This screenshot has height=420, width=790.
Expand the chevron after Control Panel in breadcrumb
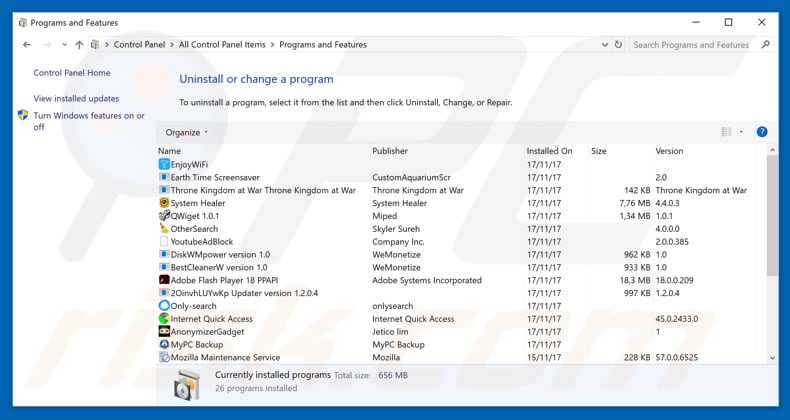pos(172,44)
